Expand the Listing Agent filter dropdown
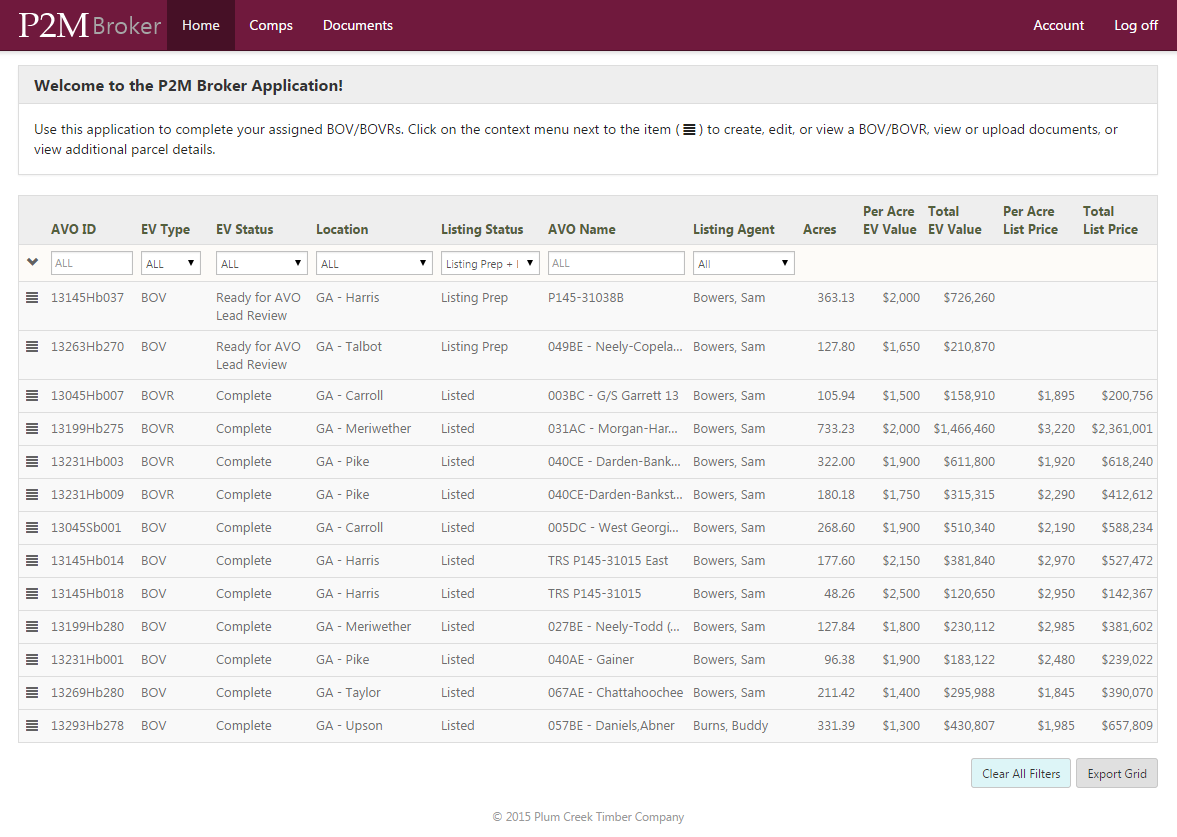Image resolution: width=1177 pixels, height=837 pixels. tap(744, 264)
